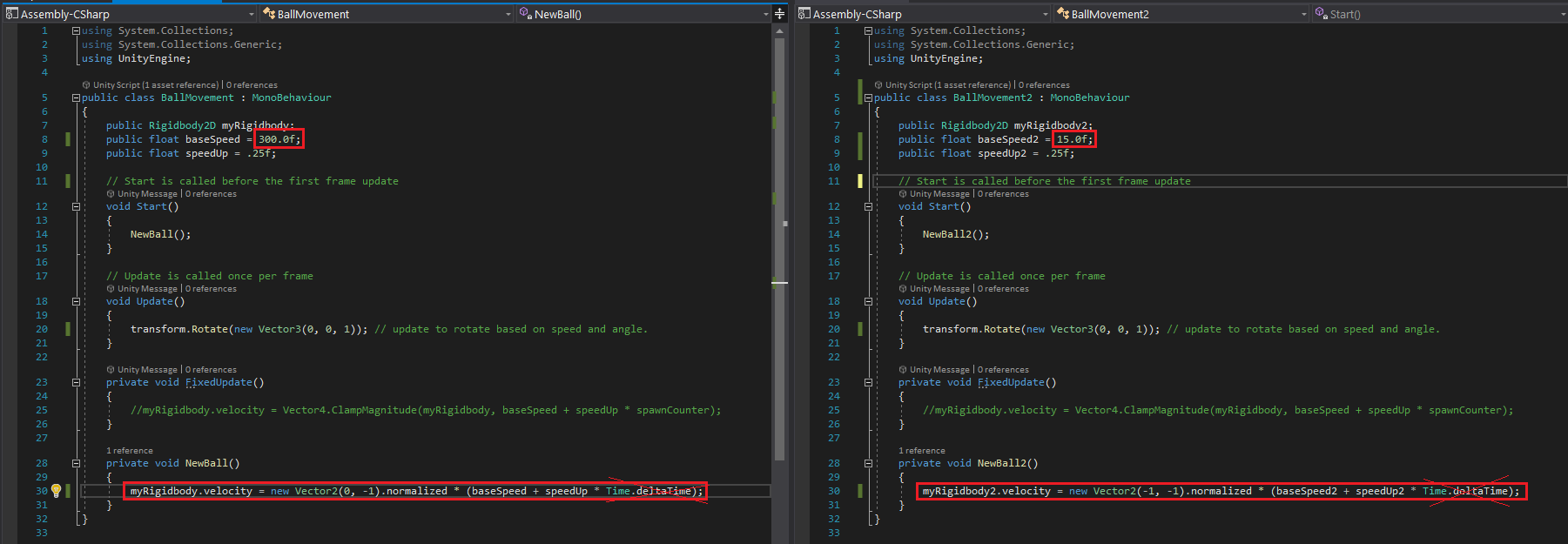Click the 15.0f baseSpeed2 value
Viewport: 1568px width, 544px height.
(1074, 139)
